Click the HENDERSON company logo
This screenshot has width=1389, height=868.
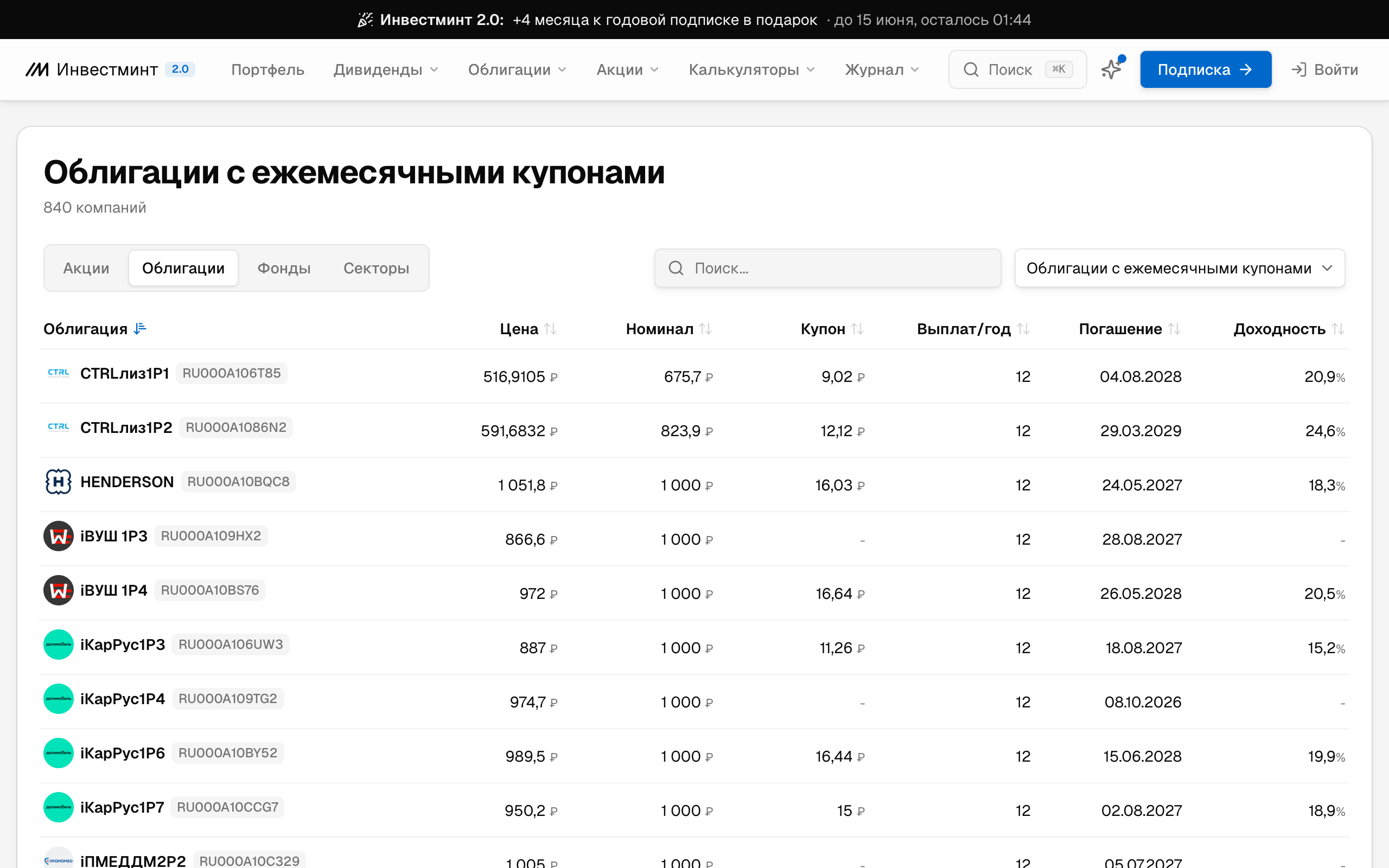click(59, 482)
